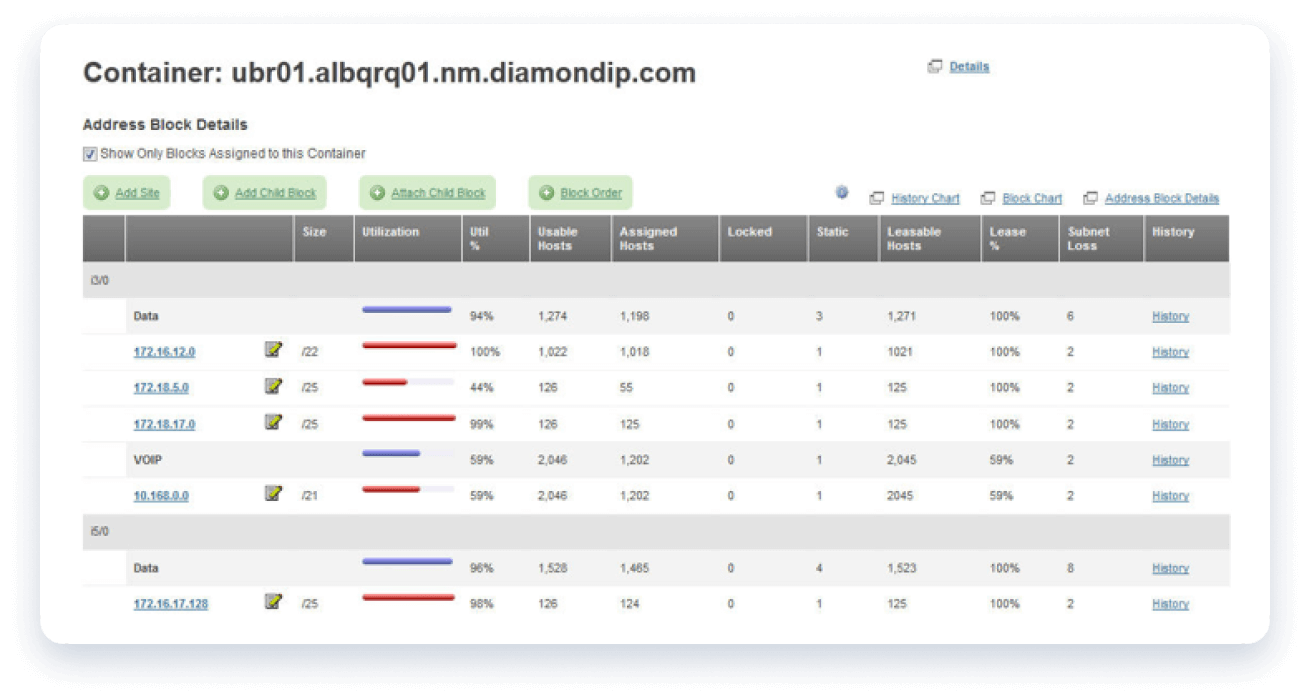The height and width of the screenshot is (700, 1310).
Task: Click the Block Order button
Action: [x=590, y=193]
